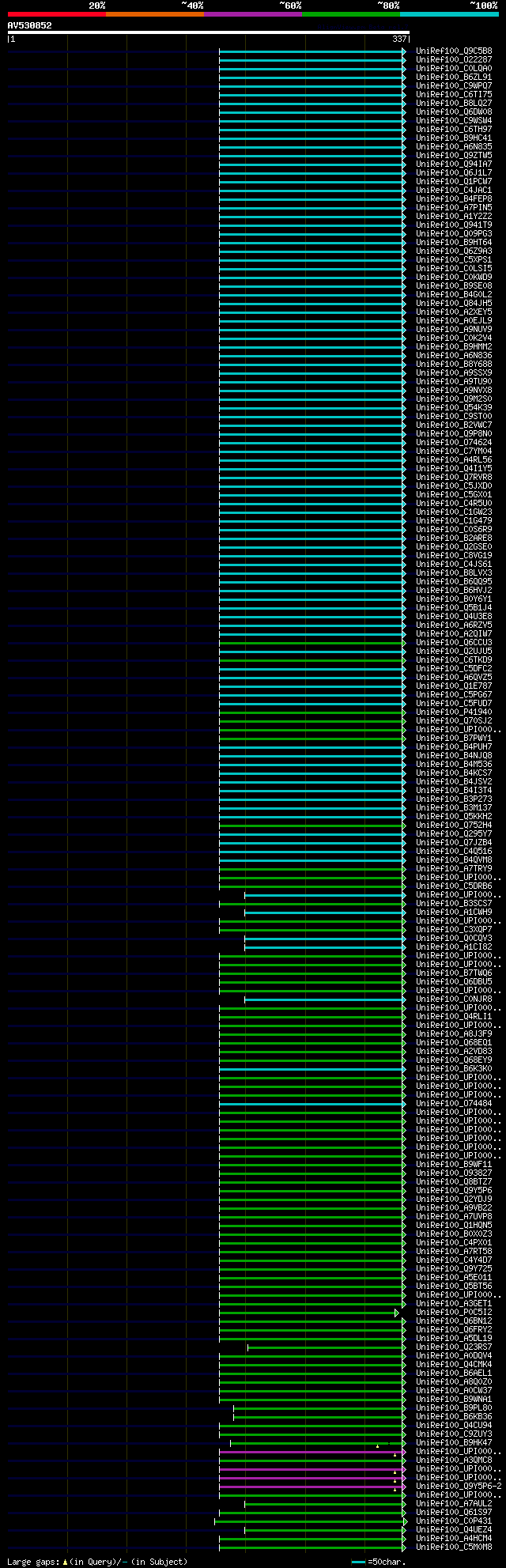Click the UniRef100_B9HT64 entry
The width and height of the screenshot is (506, 1568).
[454, 242]
